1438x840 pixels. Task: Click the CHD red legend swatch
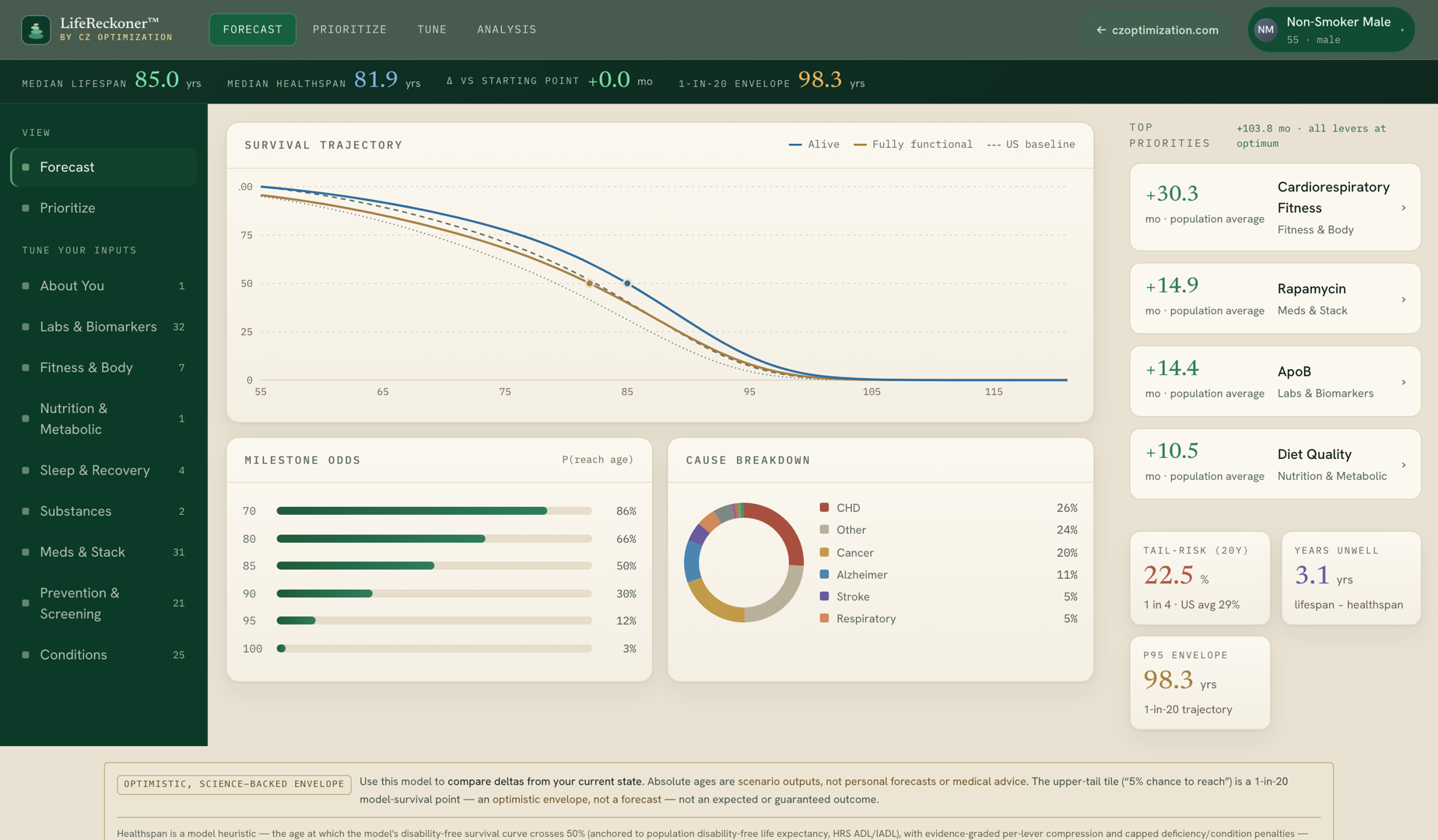click(x=824, y=507)
